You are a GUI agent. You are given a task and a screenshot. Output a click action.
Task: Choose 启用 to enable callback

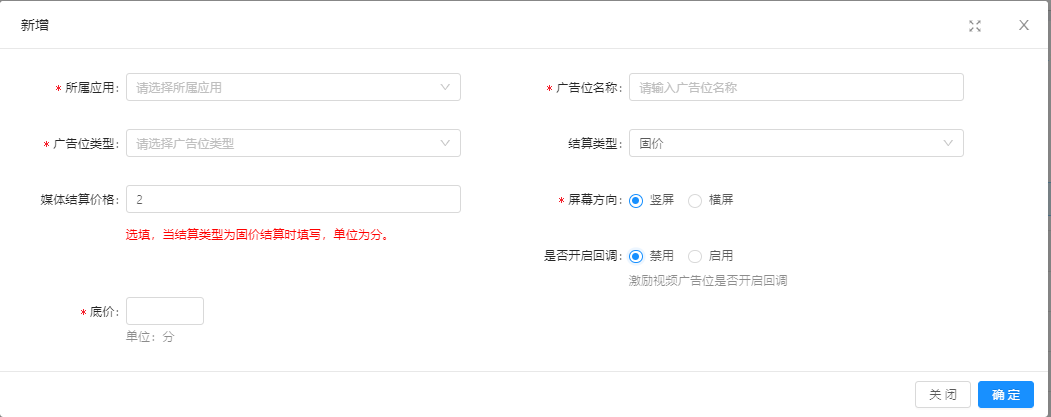pyautogui.click(x=695, y=256)
